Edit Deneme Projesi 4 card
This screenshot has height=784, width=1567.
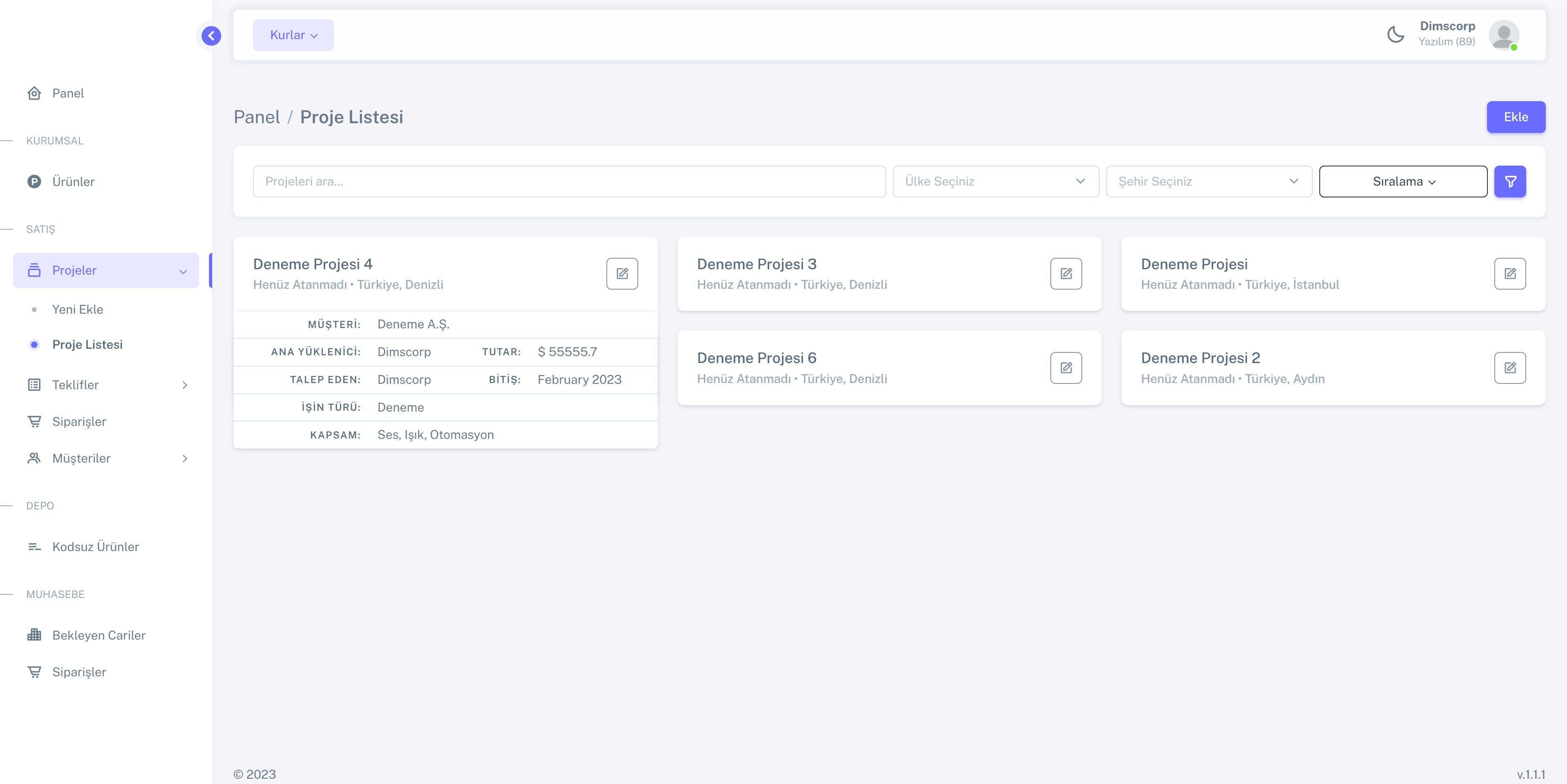point(621,274)
